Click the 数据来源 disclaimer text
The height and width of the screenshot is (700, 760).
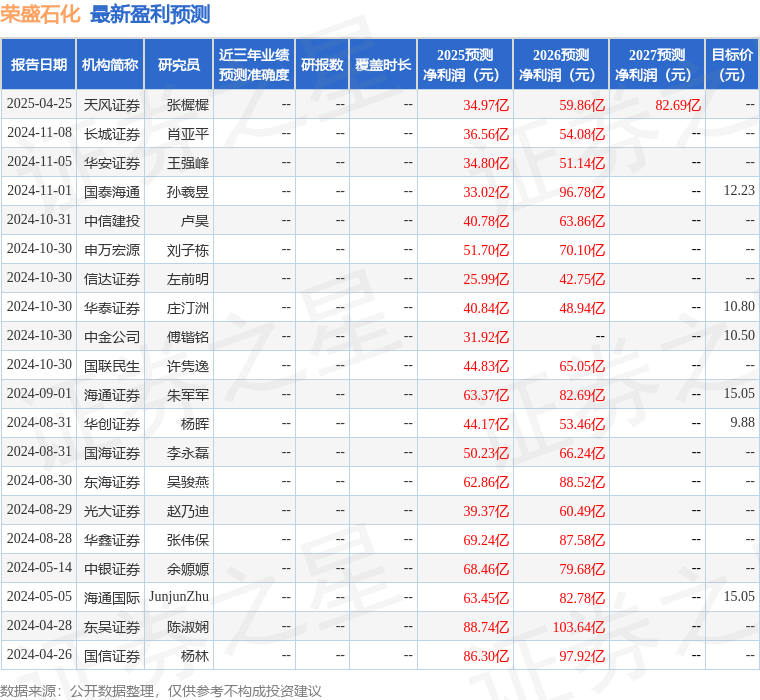tap(161, 691)
